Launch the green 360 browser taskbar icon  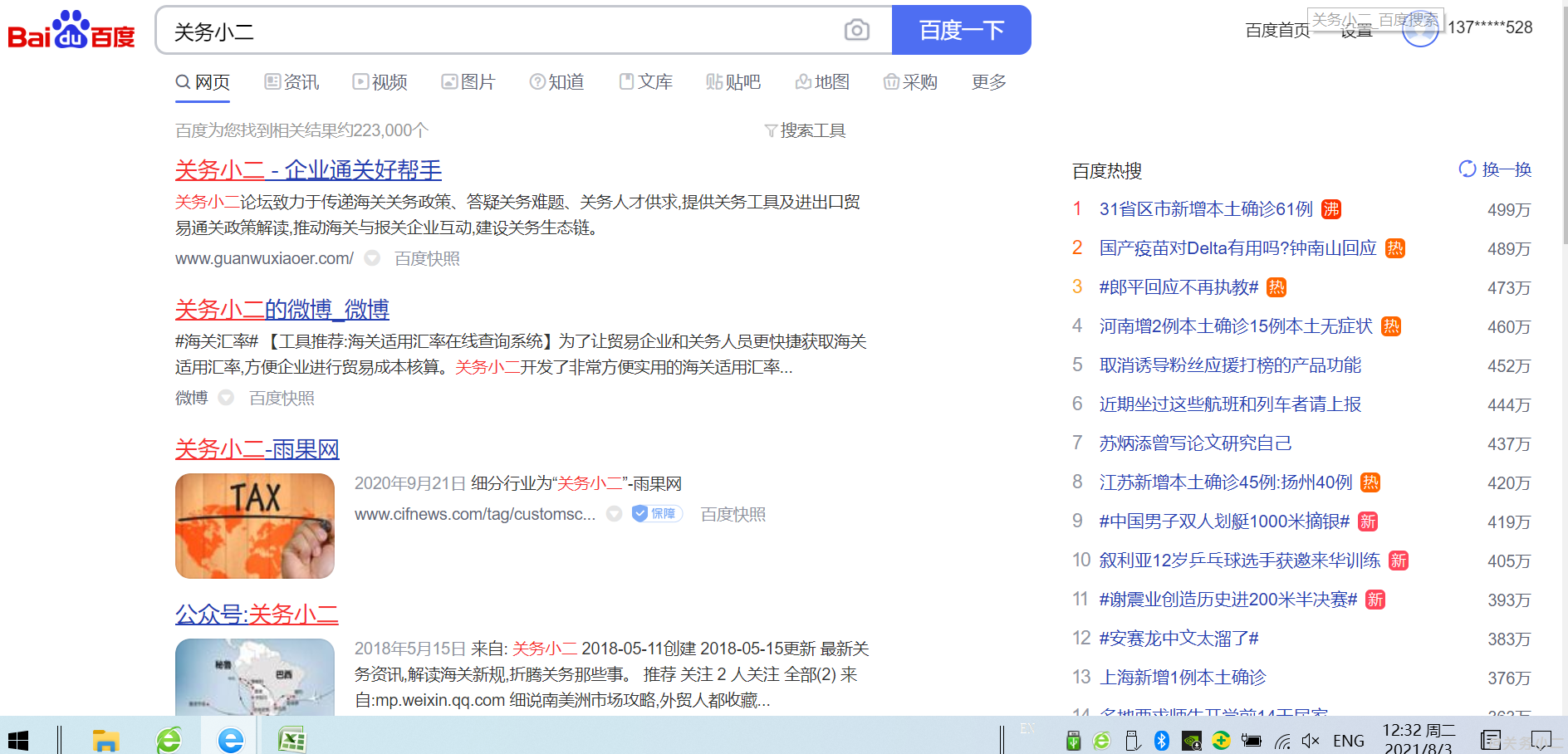pyautogui.click(x=169, y=740)
